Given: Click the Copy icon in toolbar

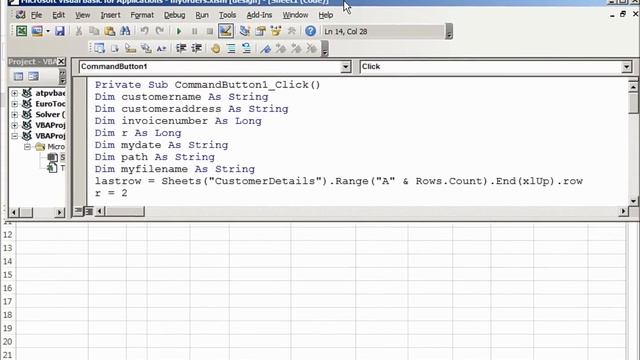Looking at the screenshot, I should tap(94, 31).
